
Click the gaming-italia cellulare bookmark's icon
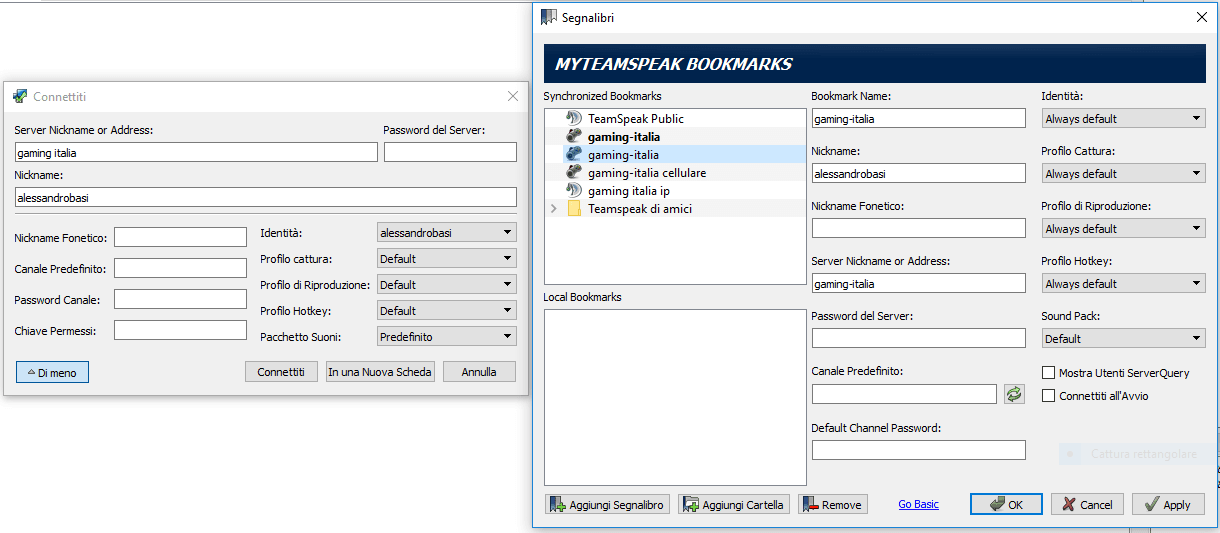pyautogui.click(x=574, y=172)
